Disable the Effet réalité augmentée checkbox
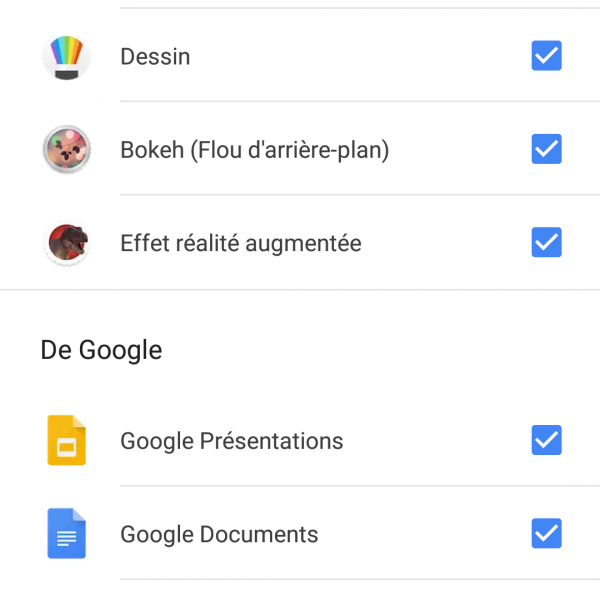Screen dimensions: 600x600 (x=546, y=242)
